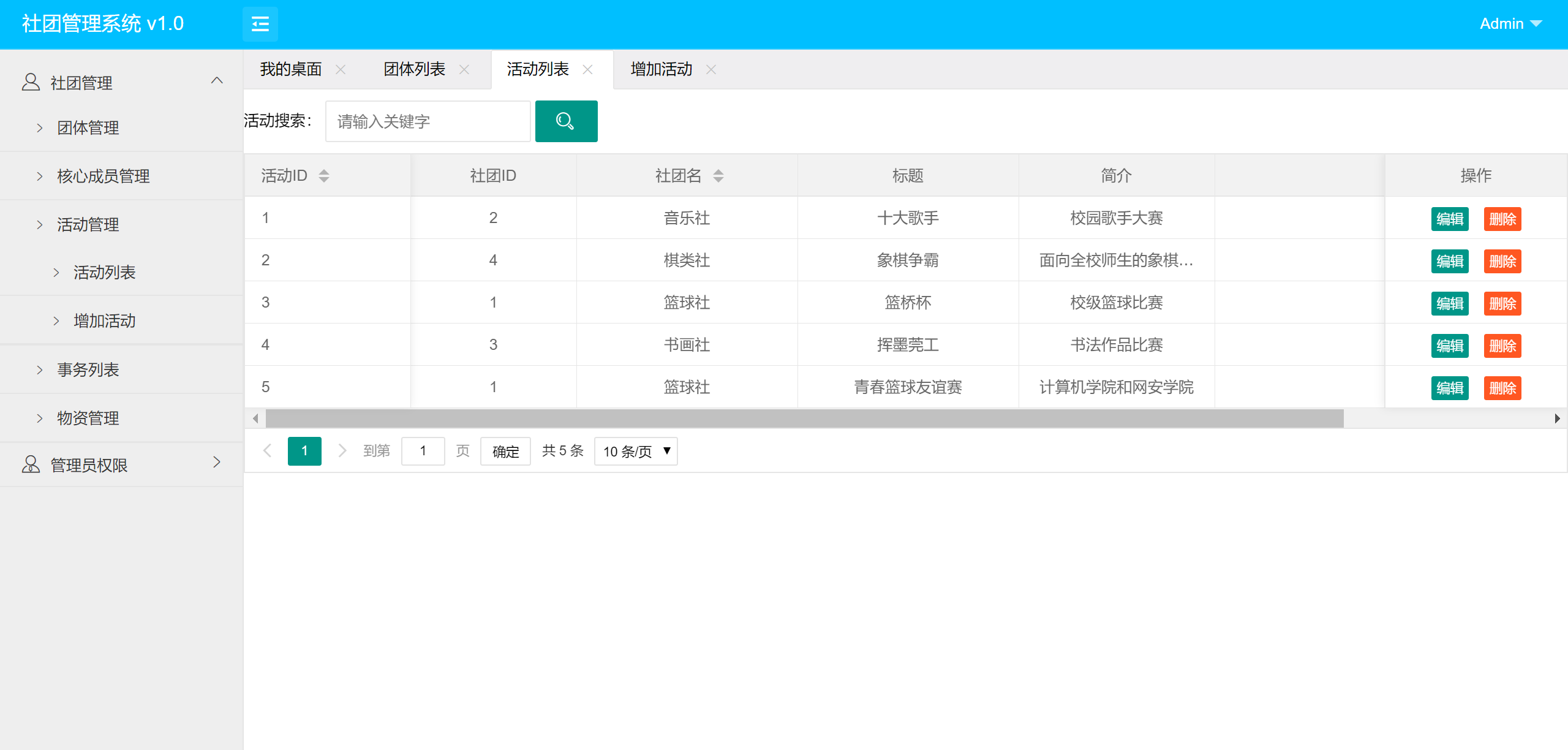
Task: Switch to the 增加活动 tab
Action: tap(661, 70)
